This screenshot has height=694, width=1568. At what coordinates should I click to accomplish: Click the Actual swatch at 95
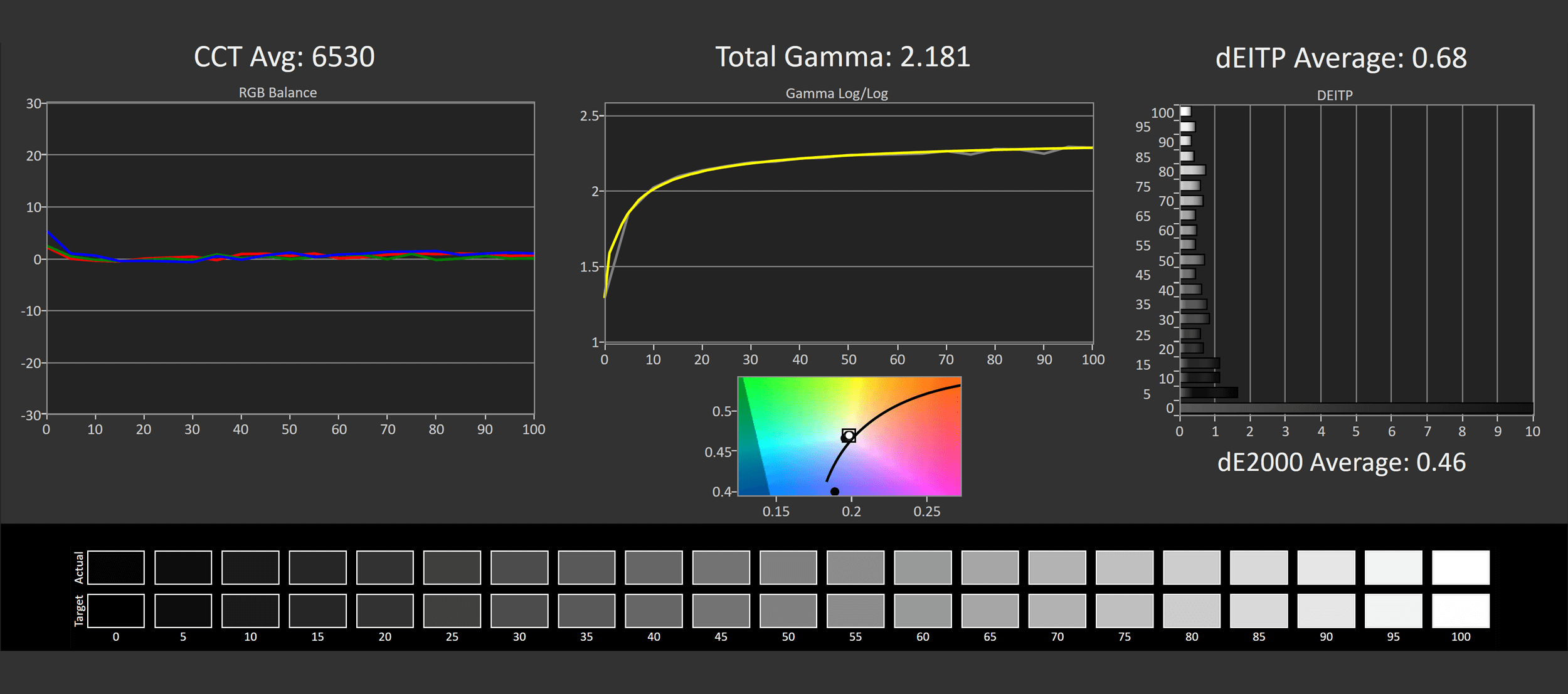[x=1394, y=567]
